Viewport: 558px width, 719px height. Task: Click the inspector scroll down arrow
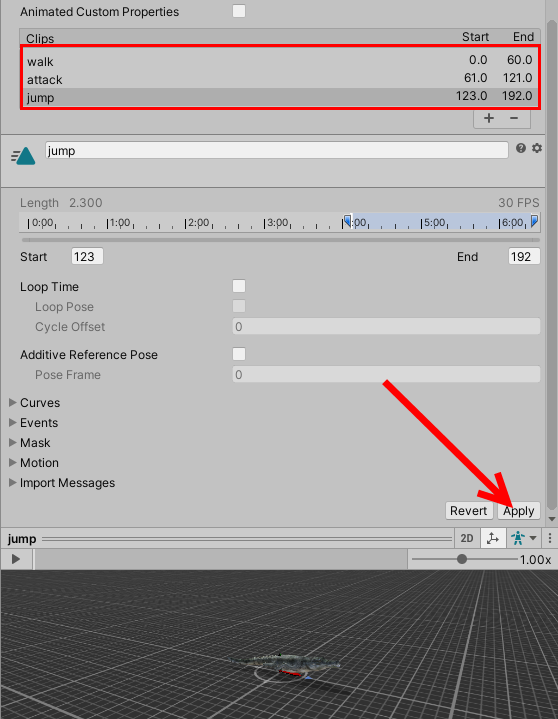[x=552, y=519]
